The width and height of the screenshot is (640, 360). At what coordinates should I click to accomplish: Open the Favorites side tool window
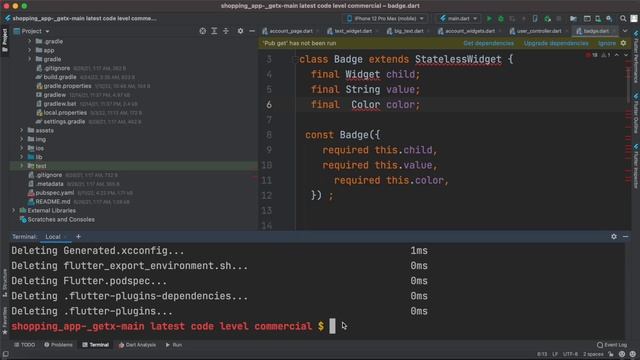pyautogui.click(x=5, y=321)
